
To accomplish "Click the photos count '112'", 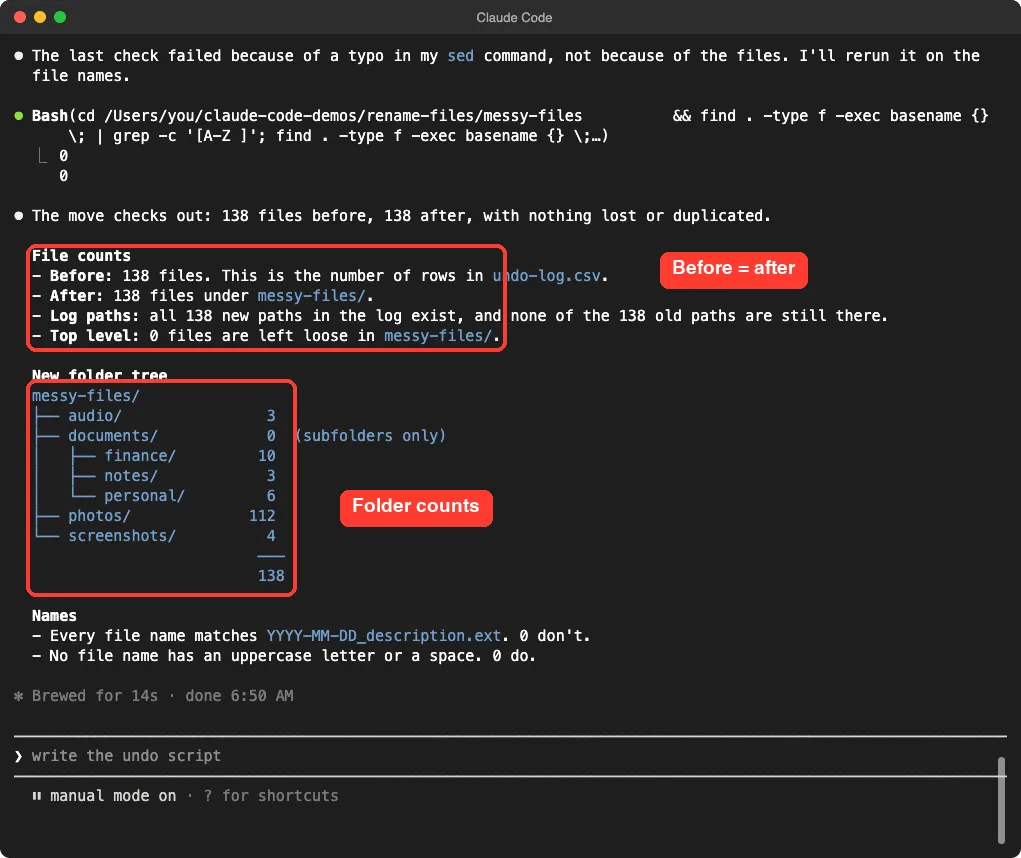I will (x=262, y=516).
